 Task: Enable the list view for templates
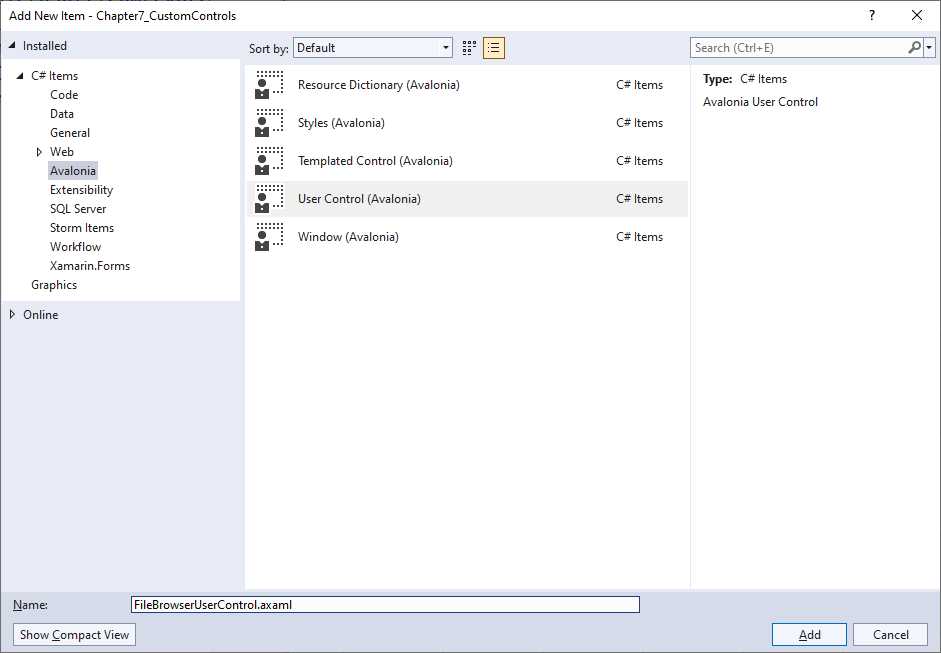click(493, 47)
